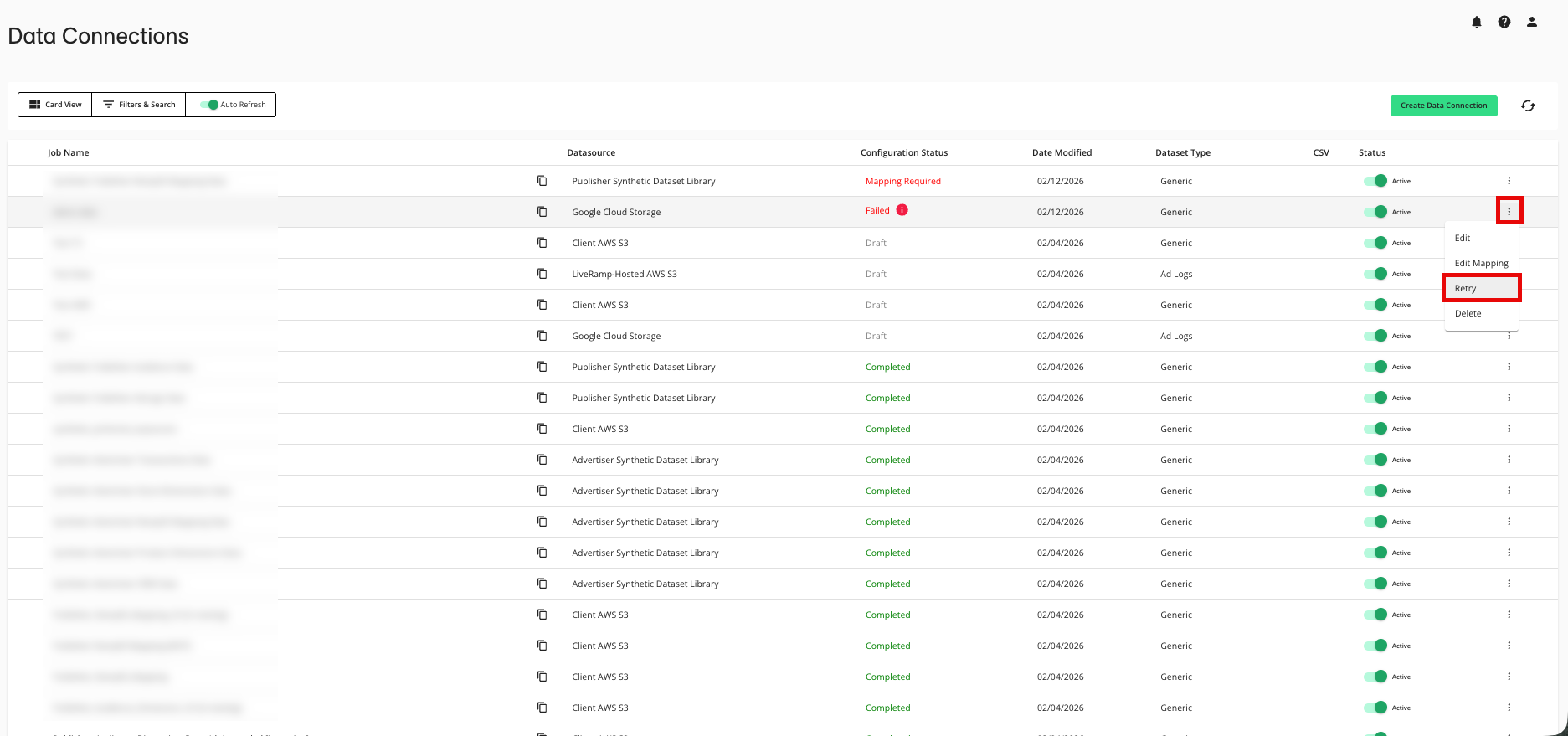The image size is (1568, 736).
Task: Click the Date Modified column header
Action: click(1062, 152)
